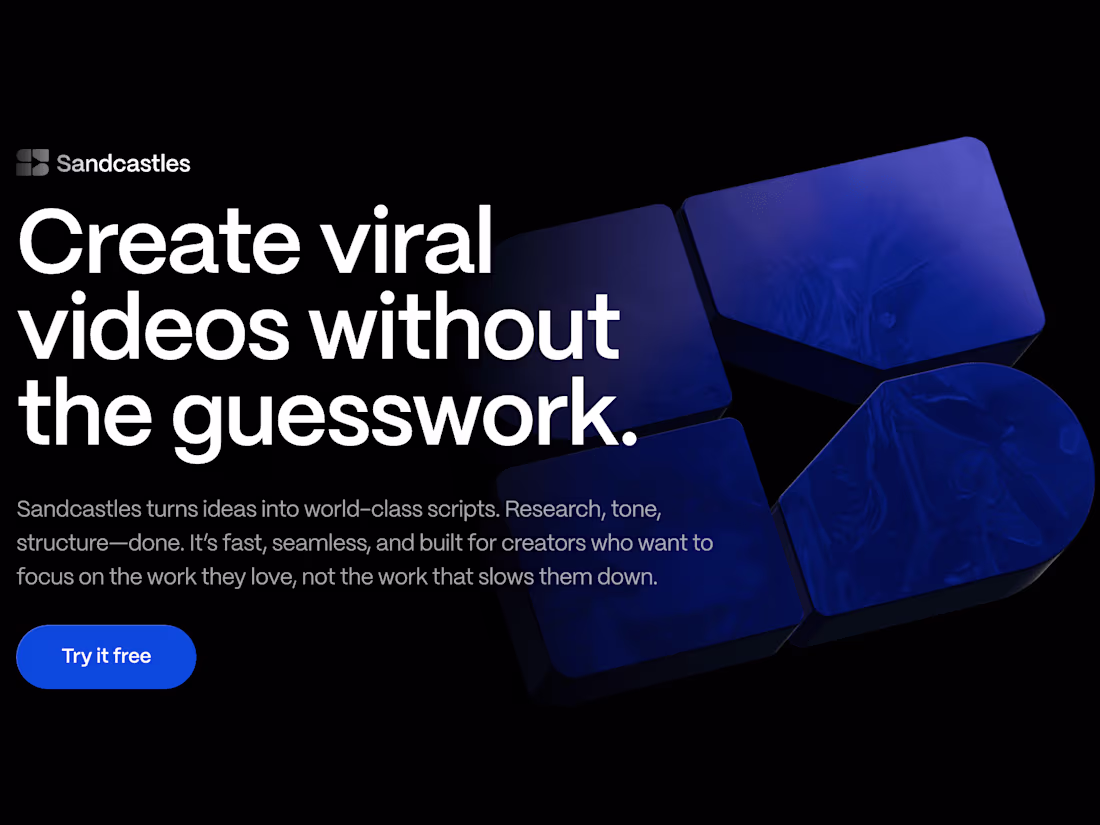This screenshot has width=1100, height=825.
Task: Select the bottom-right tile of the logo mark
Action: pos(40,169)
